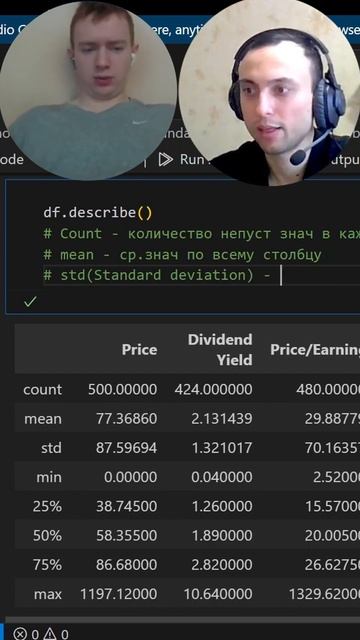Click the Price count value 500.00000
The image size is (360, 640).
[122, 389]
